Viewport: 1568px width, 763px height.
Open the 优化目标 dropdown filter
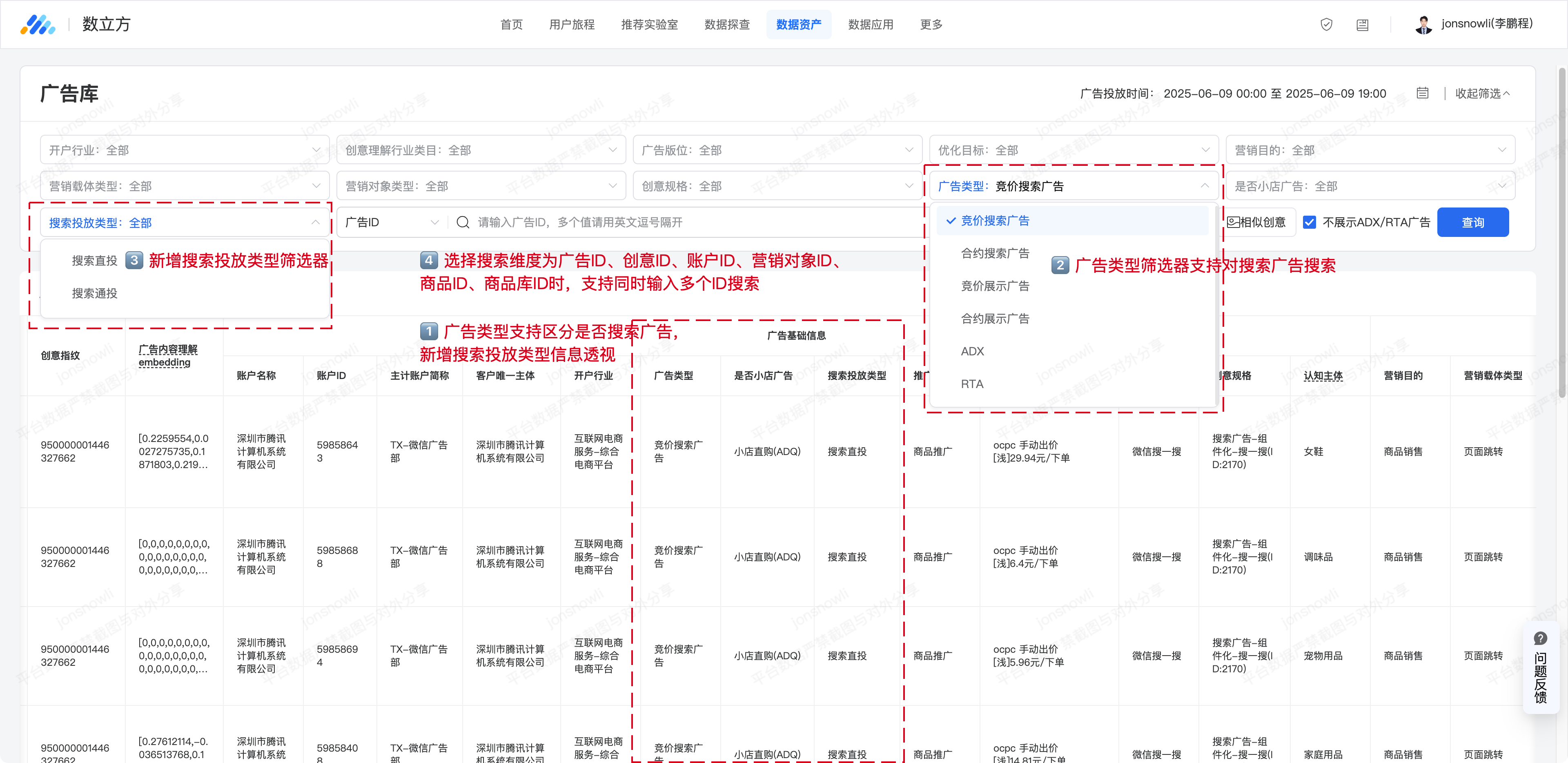1073,150
